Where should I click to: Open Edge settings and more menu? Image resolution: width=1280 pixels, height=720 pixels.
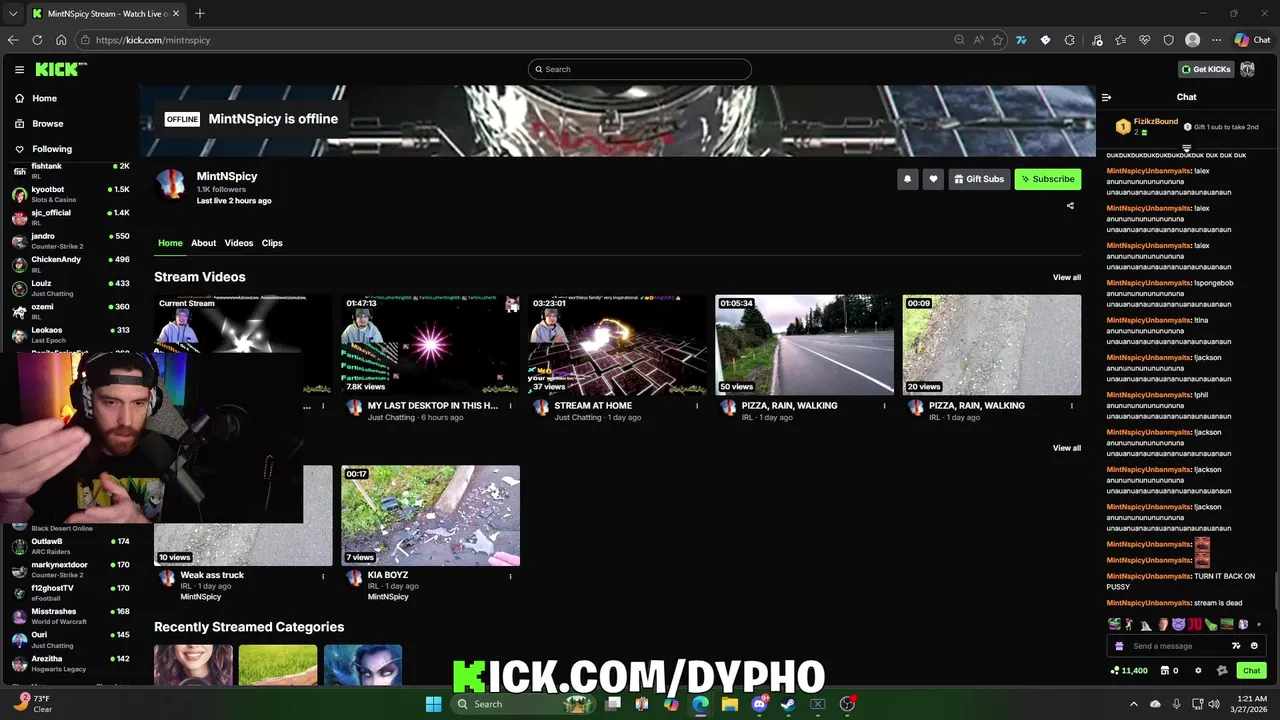(x=1216, y=40)
